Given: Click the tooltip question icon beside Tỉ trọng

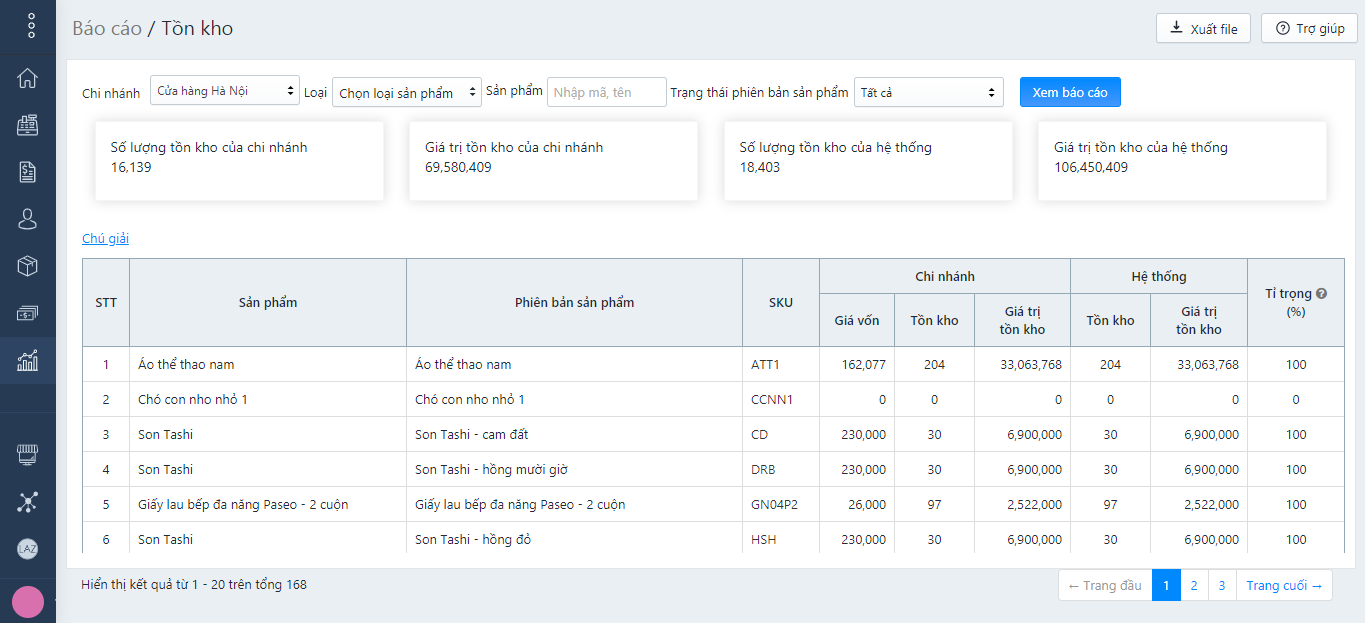Looking at the screenshot, I should tap(1321, 294).
